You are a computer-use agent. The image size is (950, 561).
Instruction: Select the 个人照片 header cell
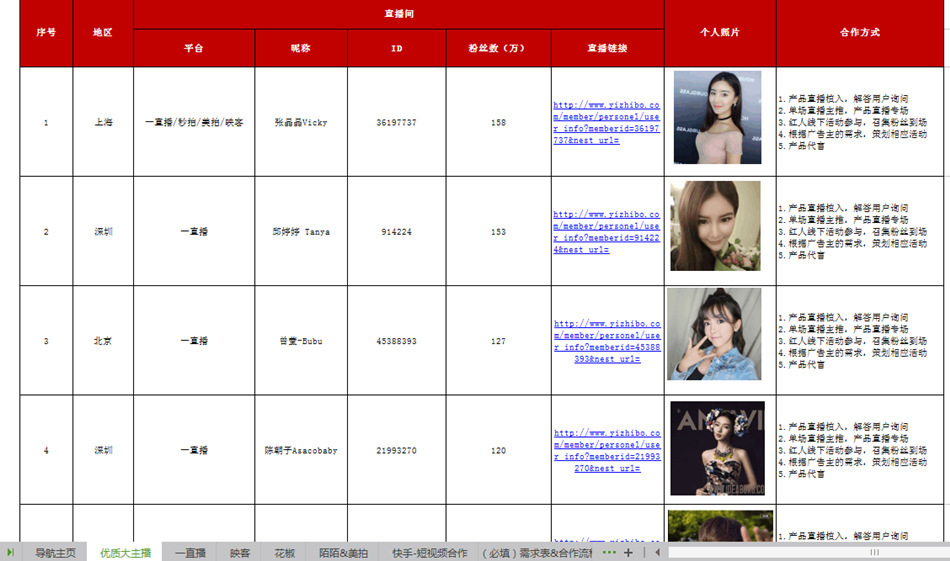[720, 33]
